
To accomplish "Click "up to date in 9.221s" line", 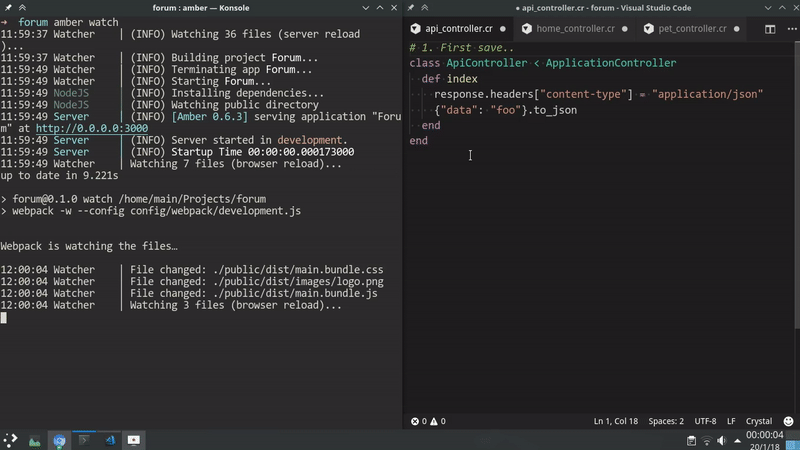I will (x=59, y=176).
